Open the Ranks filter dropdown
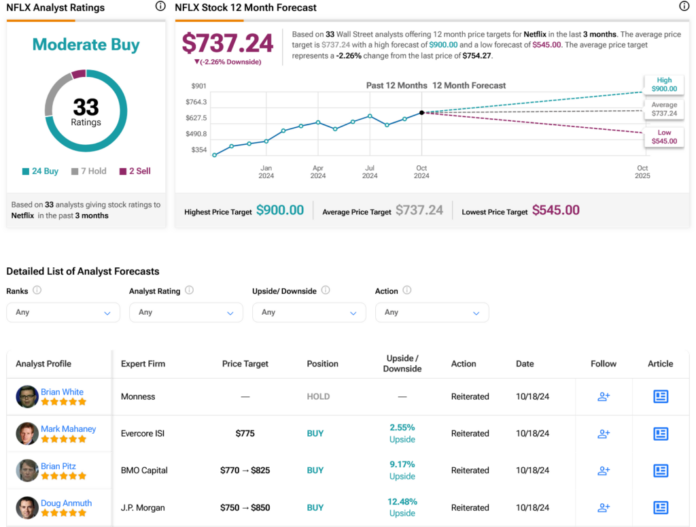 tap(62, 312)
